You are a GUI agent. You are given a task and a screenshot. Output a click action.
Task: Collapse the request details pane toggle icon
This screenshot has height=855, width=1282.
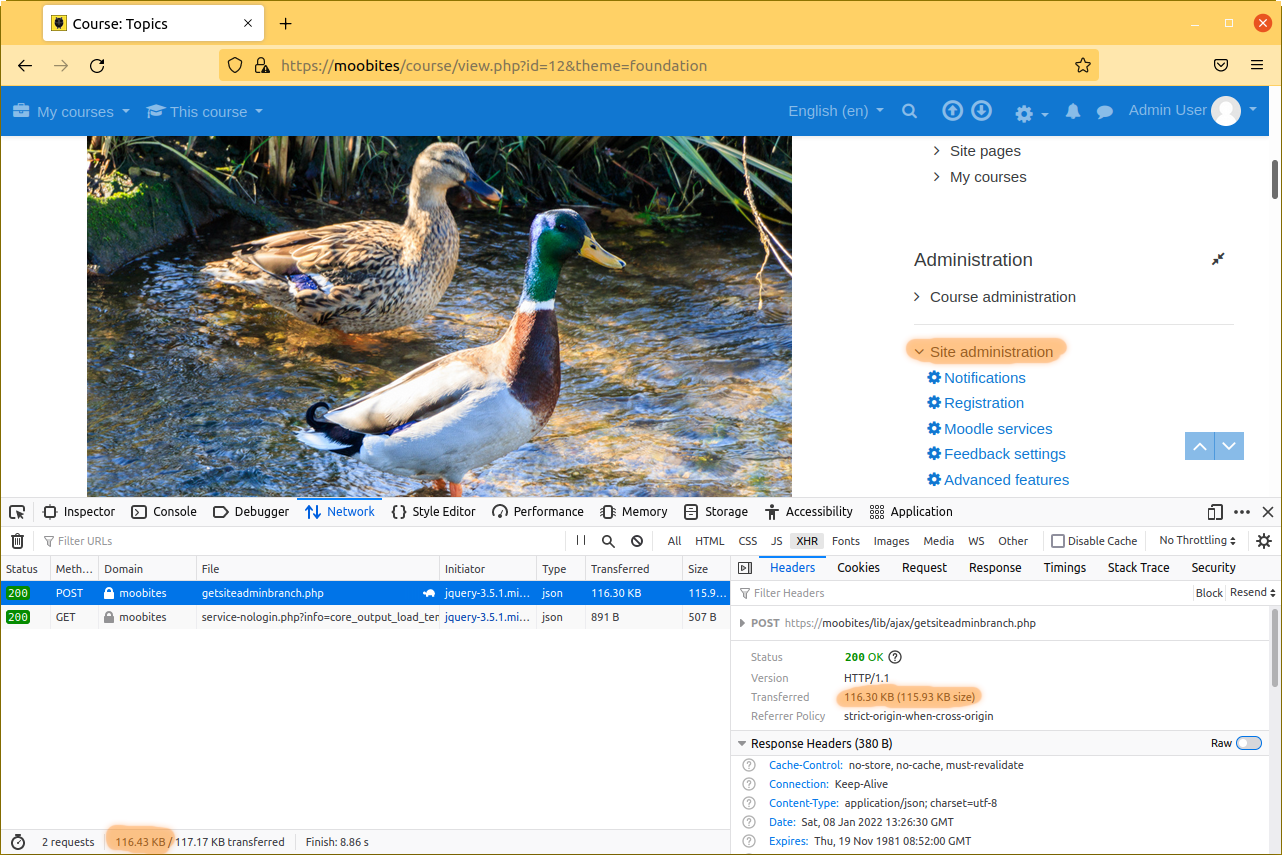point(744,568)
